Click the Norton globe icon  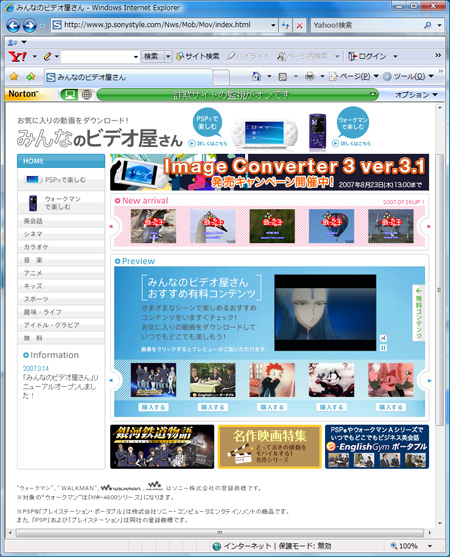(x=86, y=94)
